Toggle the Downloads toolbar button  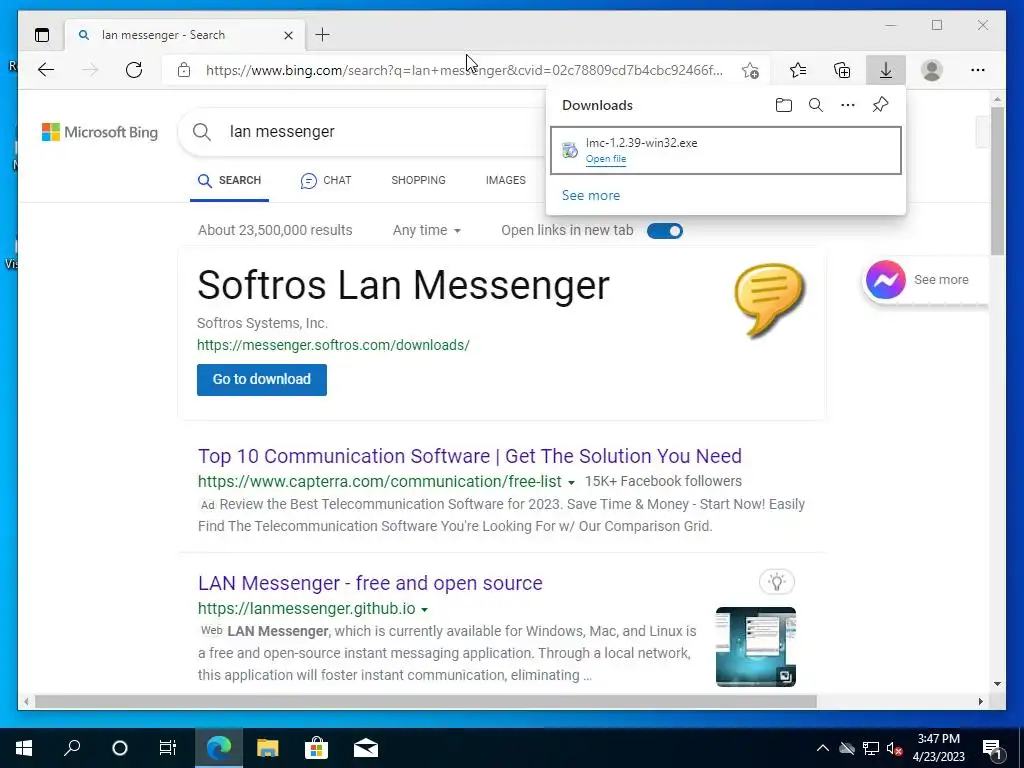[886, 70]
